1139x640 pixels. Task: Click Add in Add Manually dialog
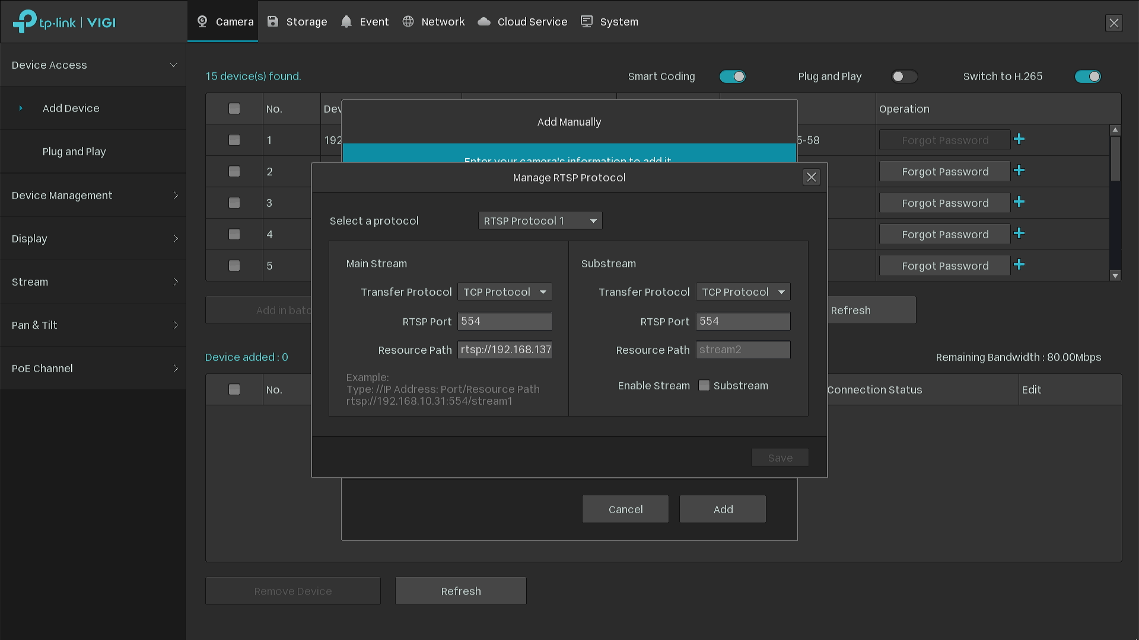click(723, 509)
